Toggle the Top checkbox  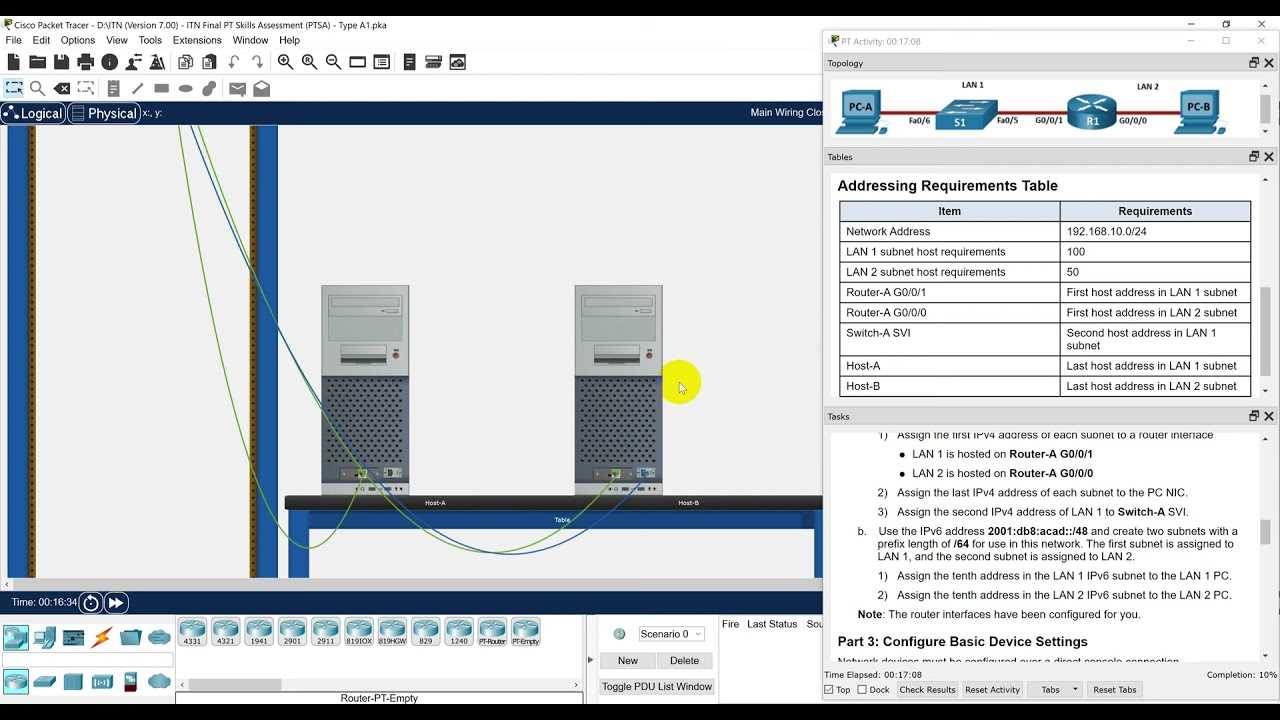point(829,690)
